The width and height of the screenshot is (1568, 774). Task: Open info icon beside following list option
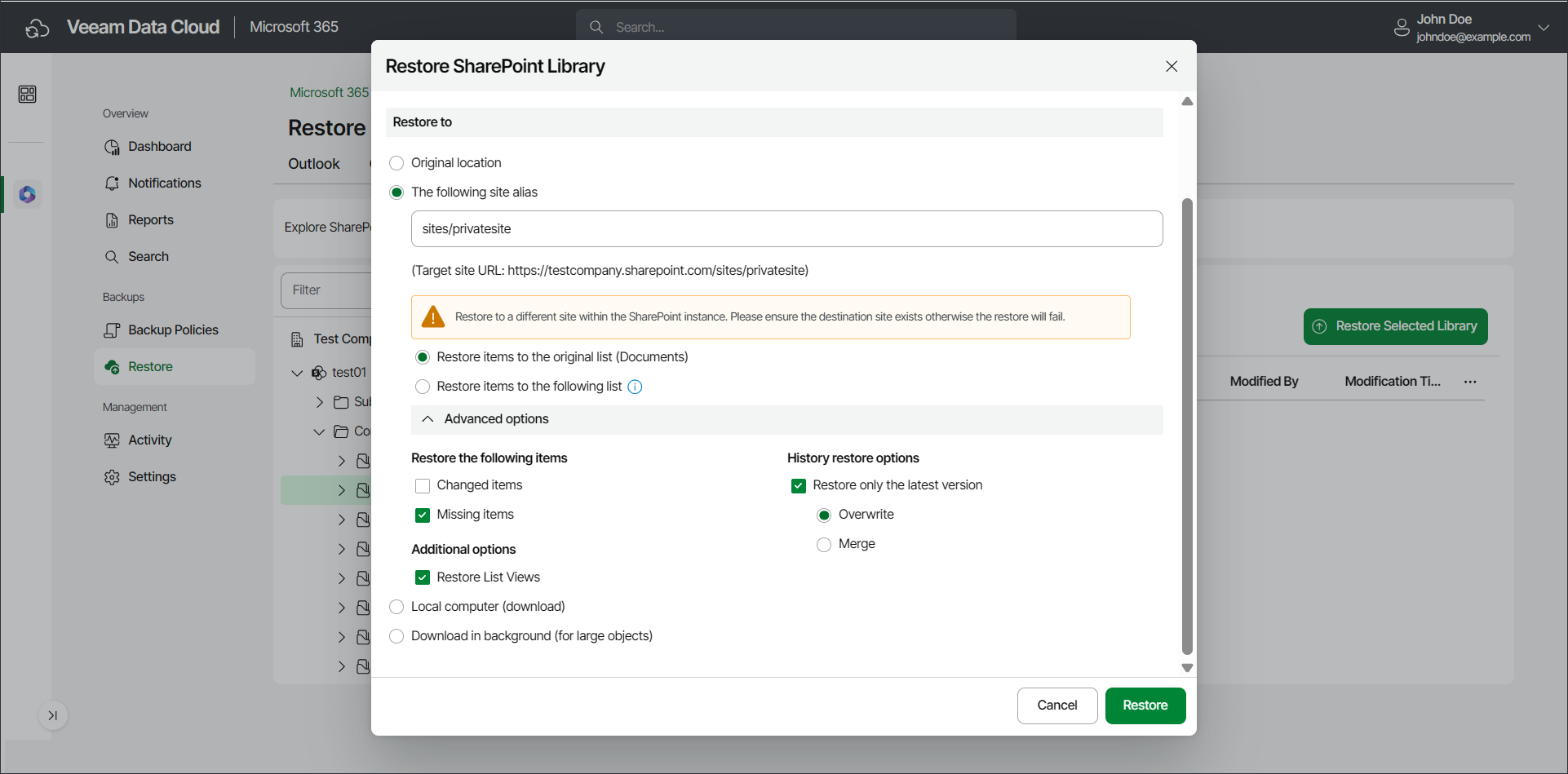635,387
